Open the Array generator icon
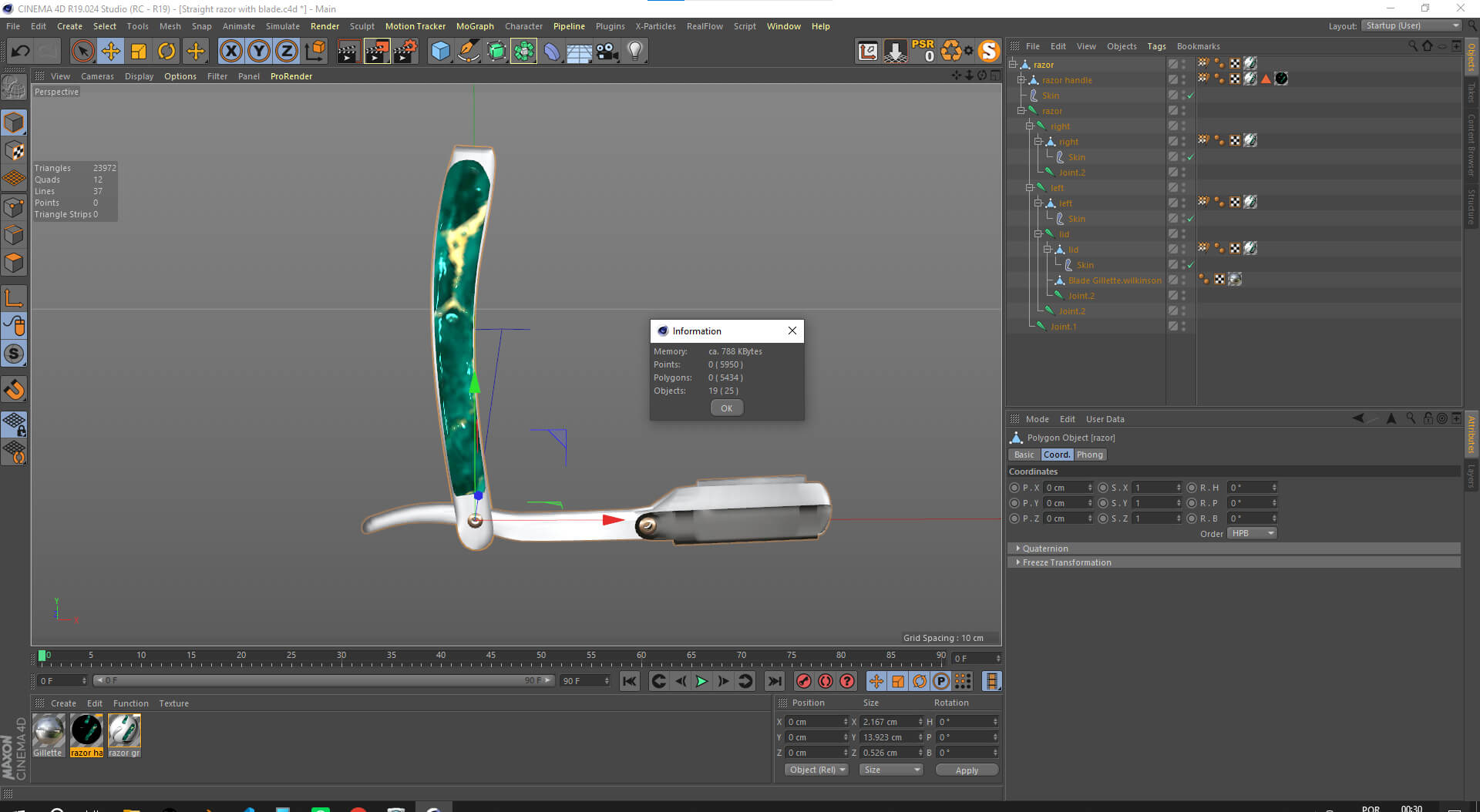 pyautogui.click(x=524, y=52)
